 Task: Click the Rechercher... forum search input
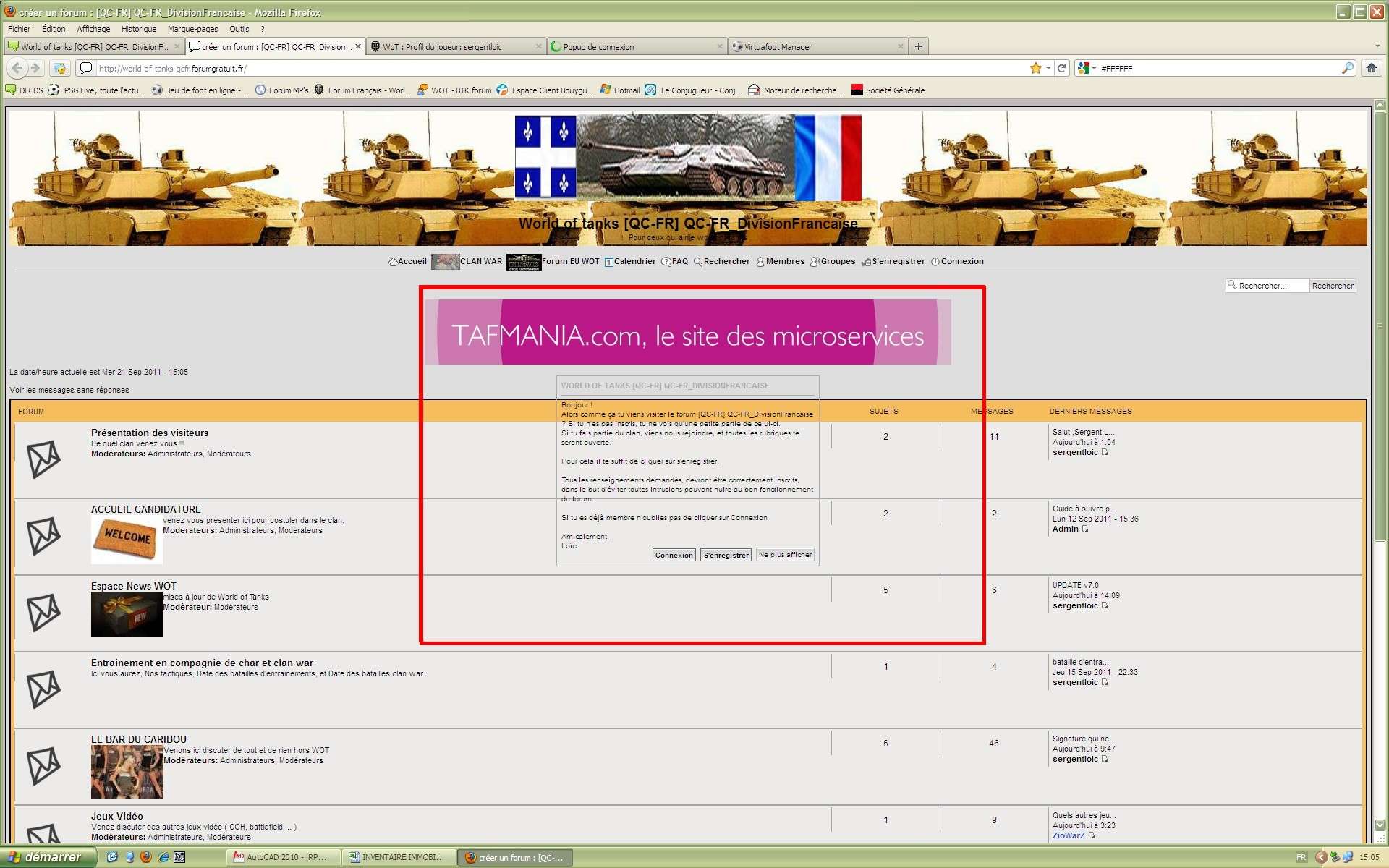click(x=1267, y=286)
